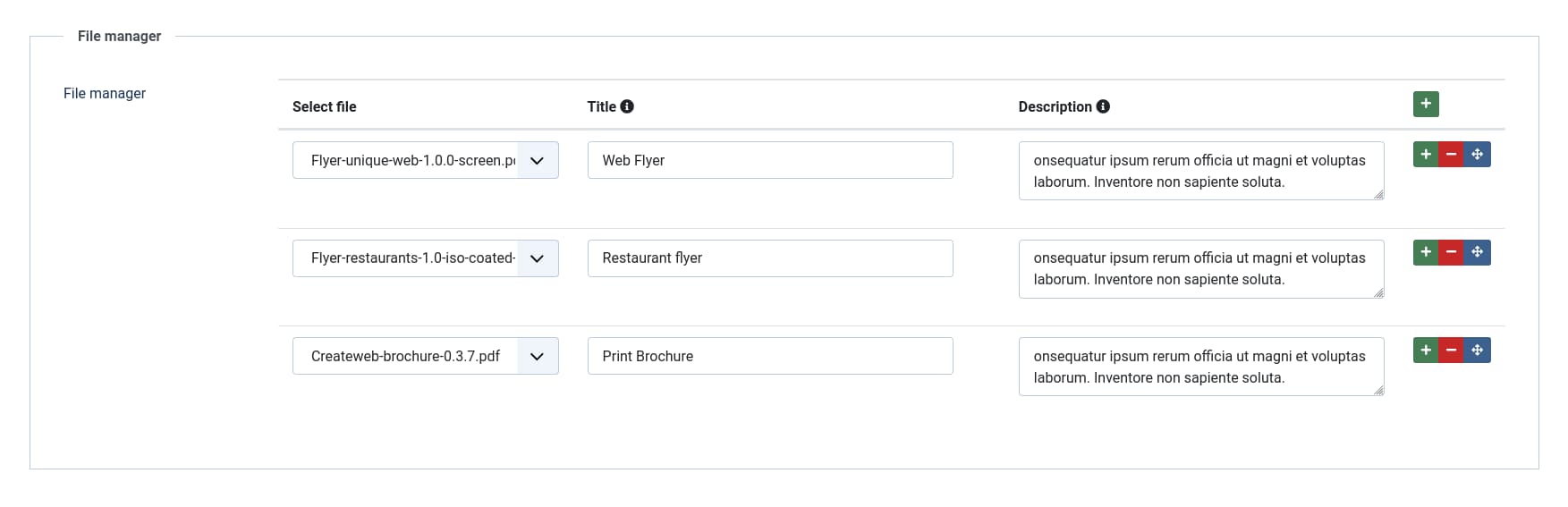Remove the Restaurant flyer row
This screenshot has width=1568, height=507.
click(x=1451, y=252)
